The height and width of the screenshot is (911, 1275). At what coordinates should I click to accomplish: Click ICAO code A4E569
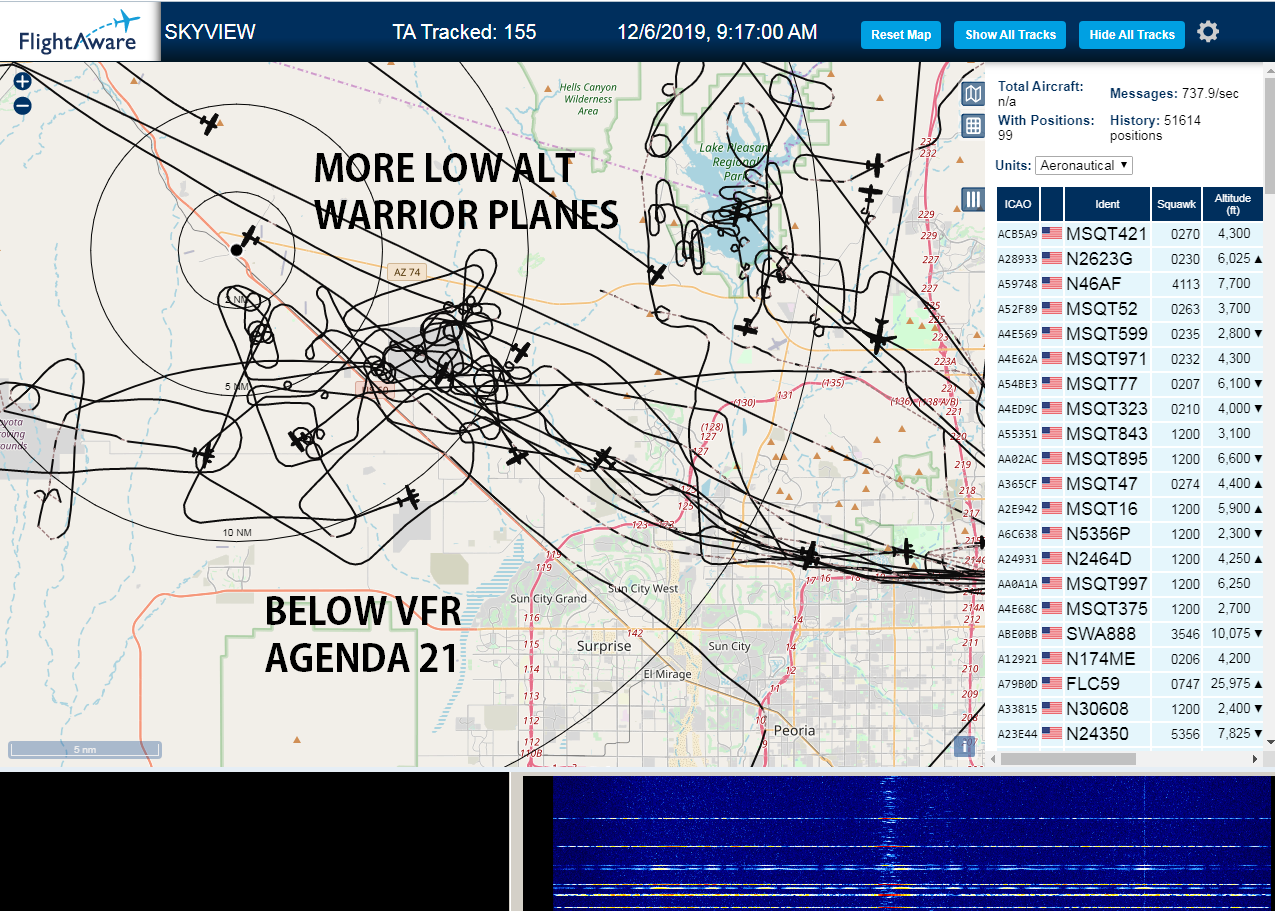[1017, 334]
